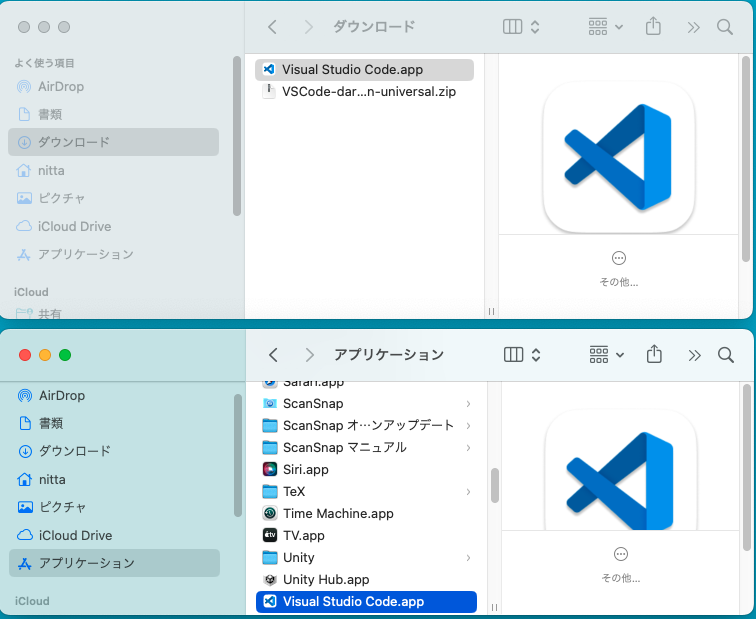Viewport: 756px width, 619px height.
Task: Expand the TeX folder chevron
Action: 468,492
